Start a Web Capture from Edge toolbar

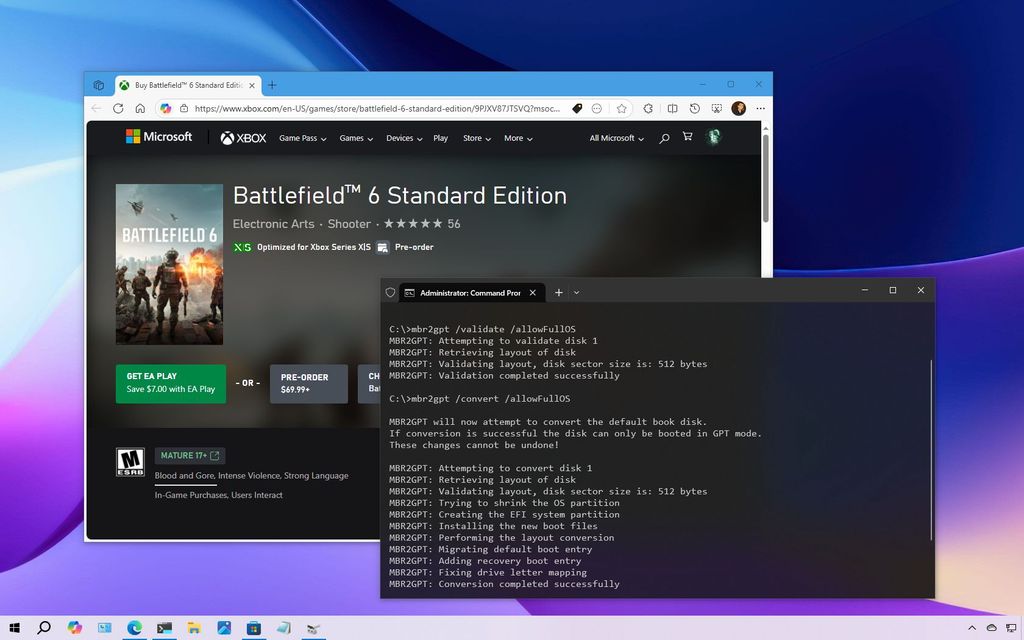717,108
